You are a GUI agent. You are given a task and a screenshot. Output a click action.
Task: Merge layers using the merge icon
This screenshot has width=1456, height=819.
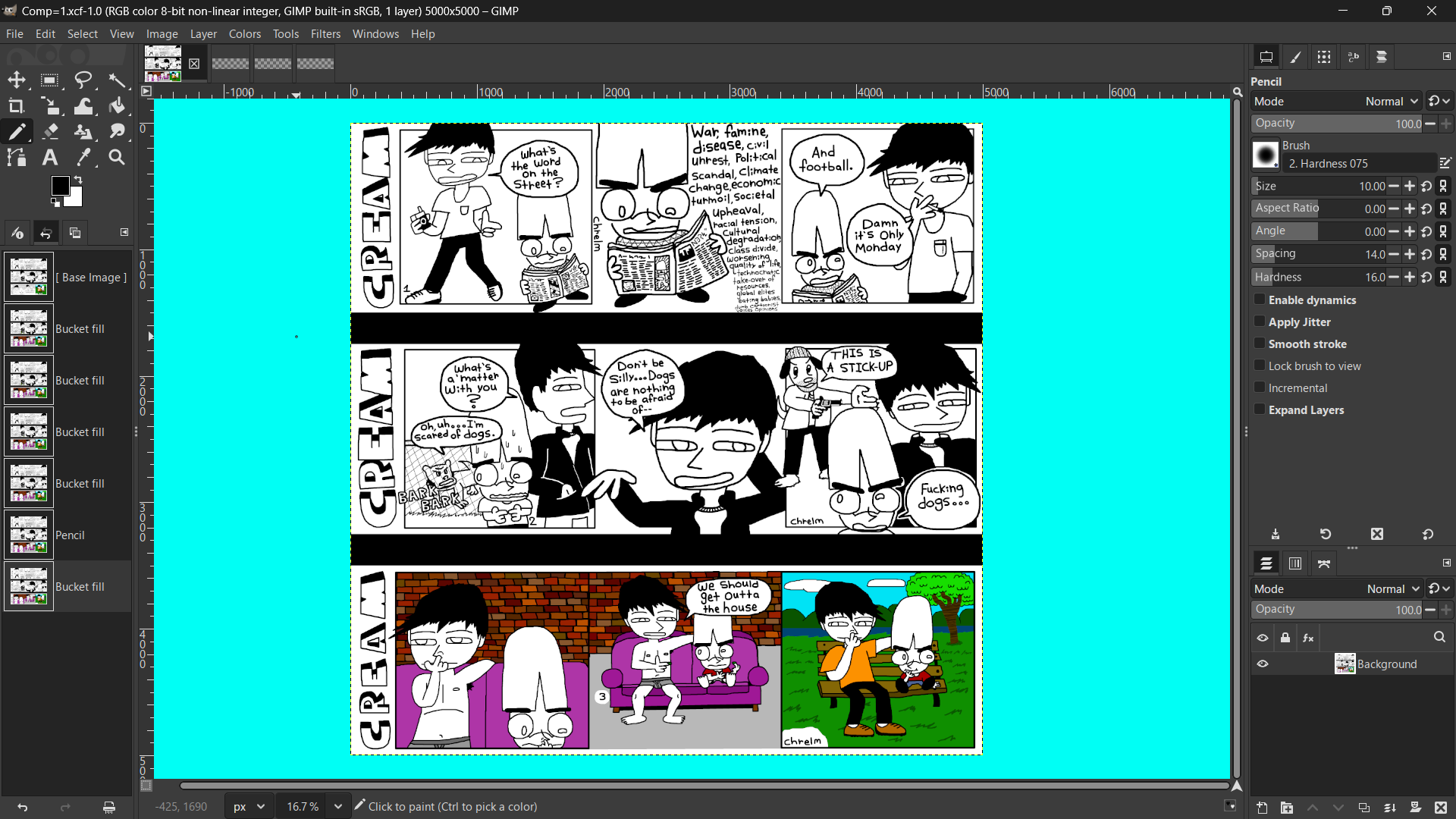(1389, 808)
